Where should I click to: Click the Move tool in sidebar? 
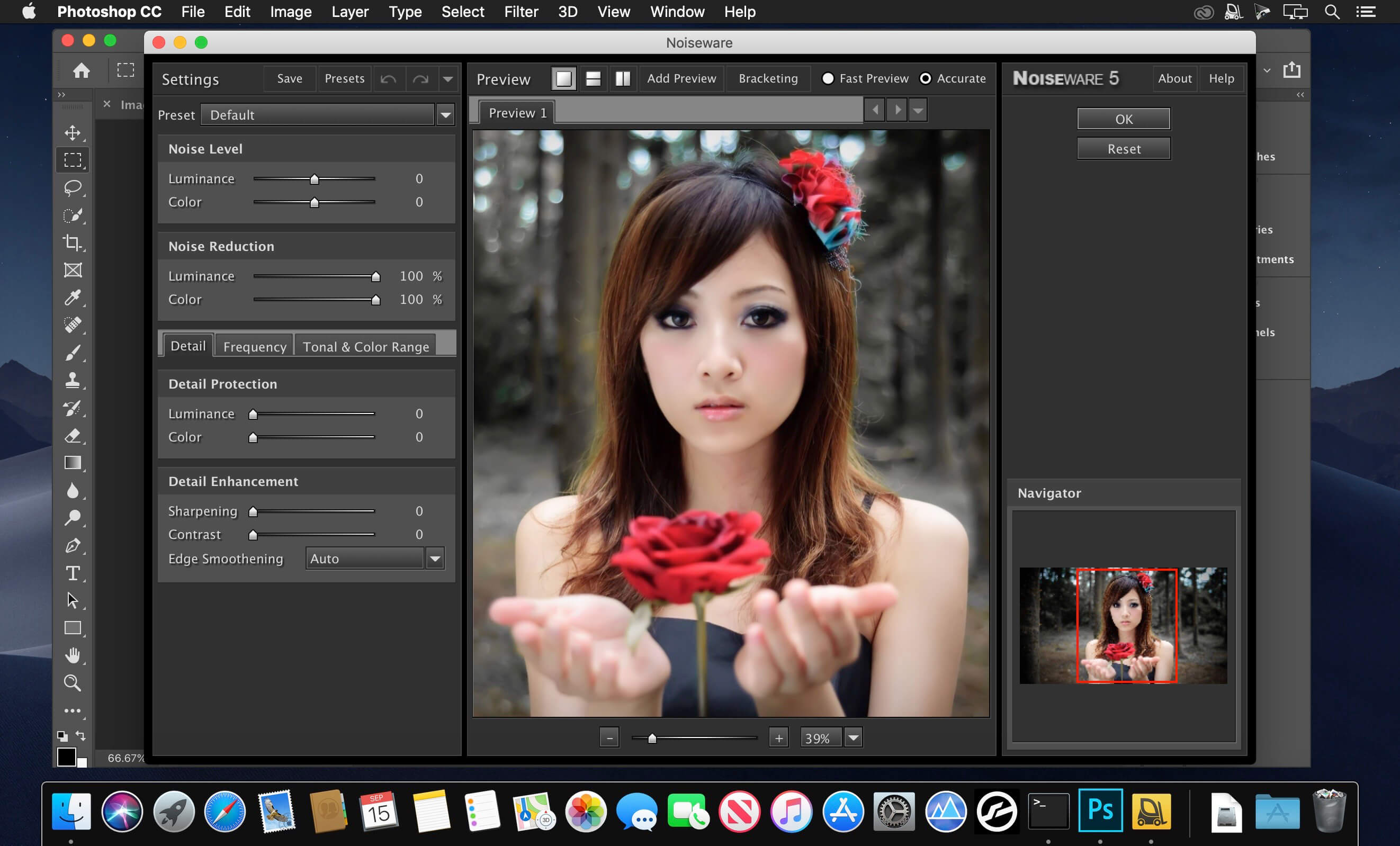click(x=74, y=131)
